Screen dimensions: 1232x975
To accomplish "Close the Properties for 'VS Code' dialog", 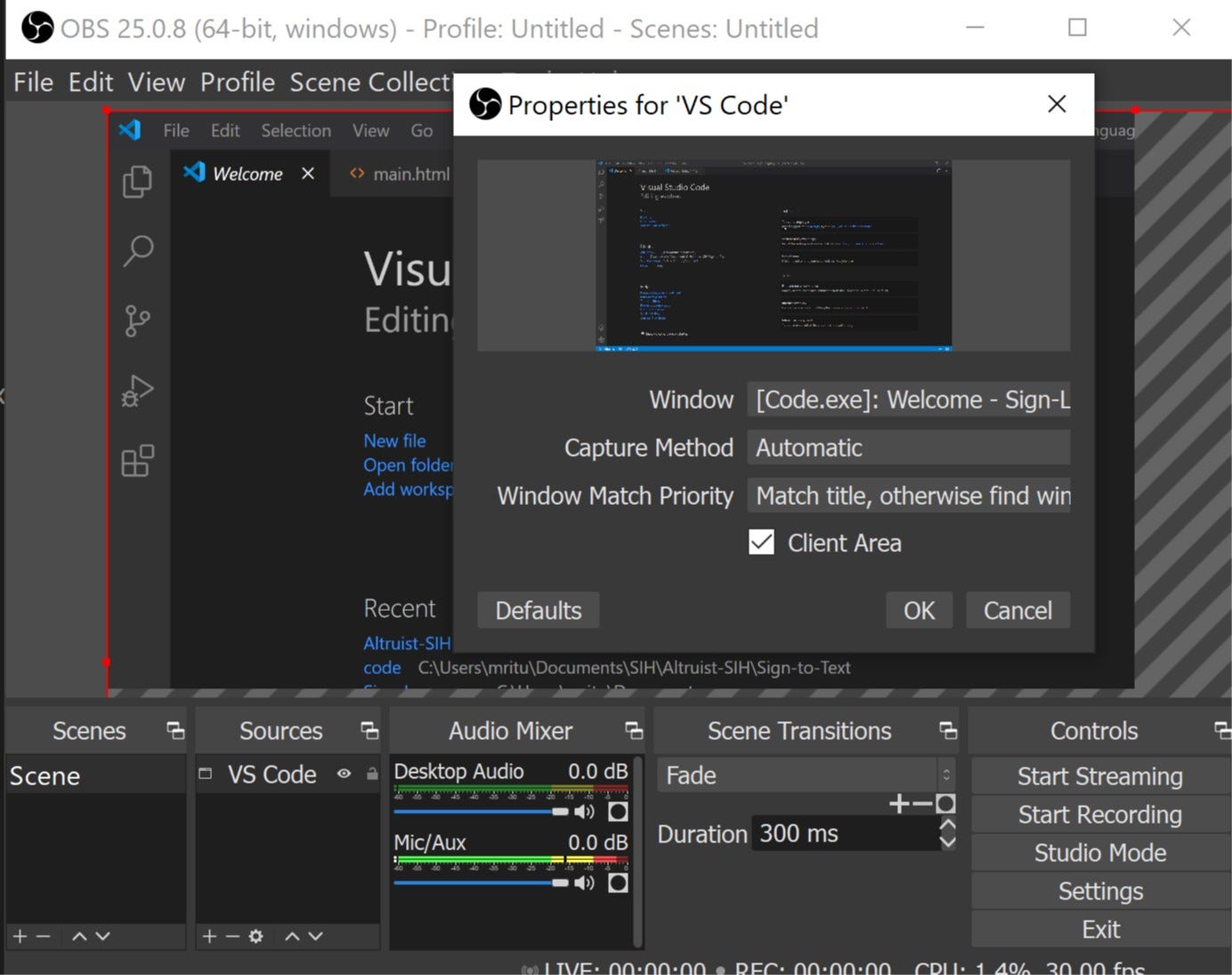I will [x=1057, y=104].
